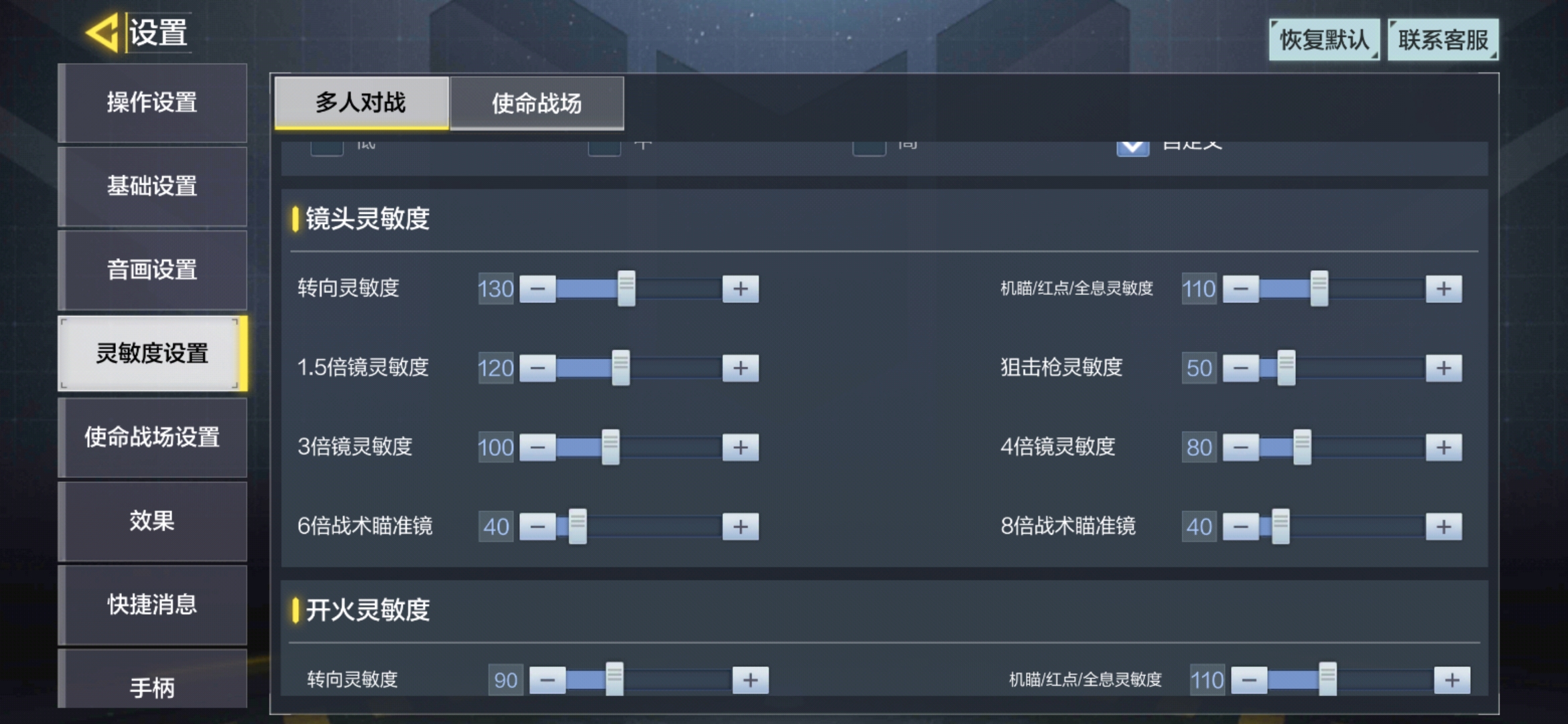Increase 3倍镜灵敏度 with the plus button

[x=740, y=447]
